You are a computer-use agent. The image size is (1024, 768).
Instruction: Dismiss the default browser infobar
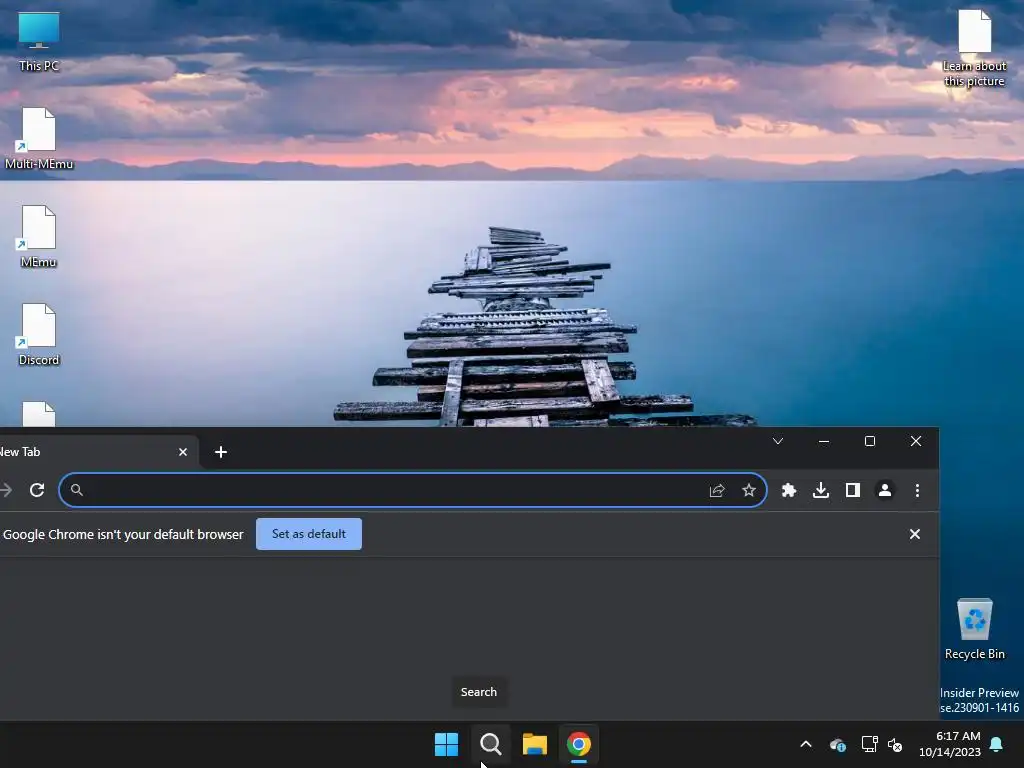[914, 534]
